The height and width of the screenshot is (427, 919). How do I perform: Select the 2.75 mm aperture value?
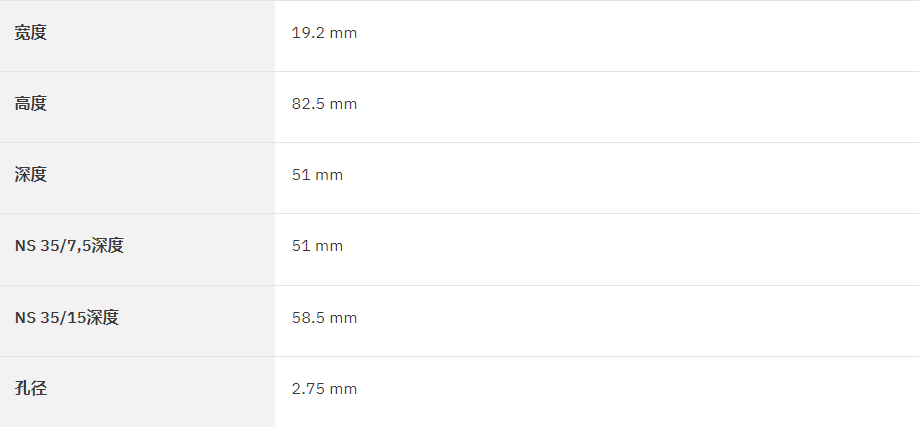324,388
